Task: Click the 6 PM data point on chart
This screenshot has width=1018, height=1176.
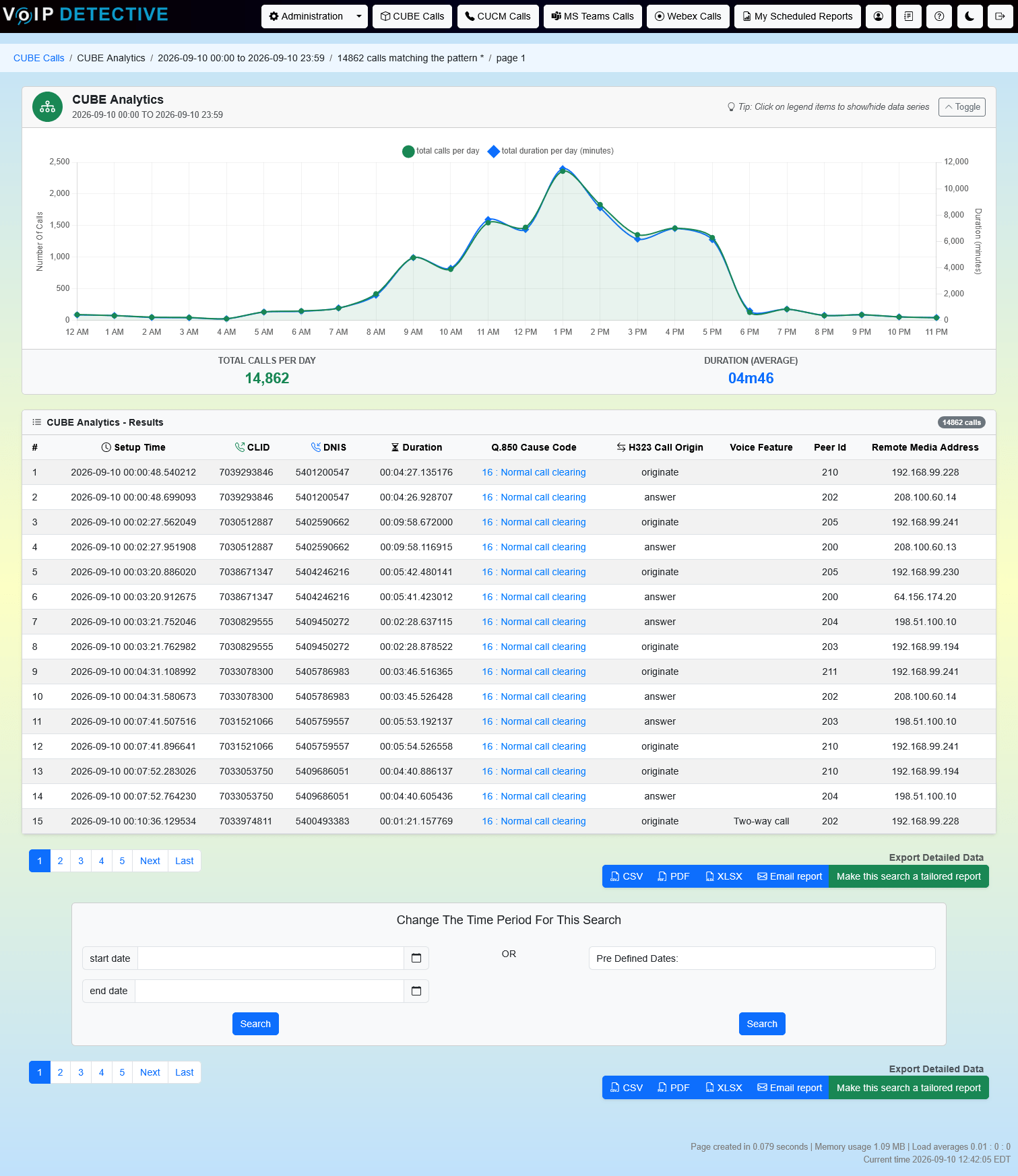Action: (x=750, y=312)
